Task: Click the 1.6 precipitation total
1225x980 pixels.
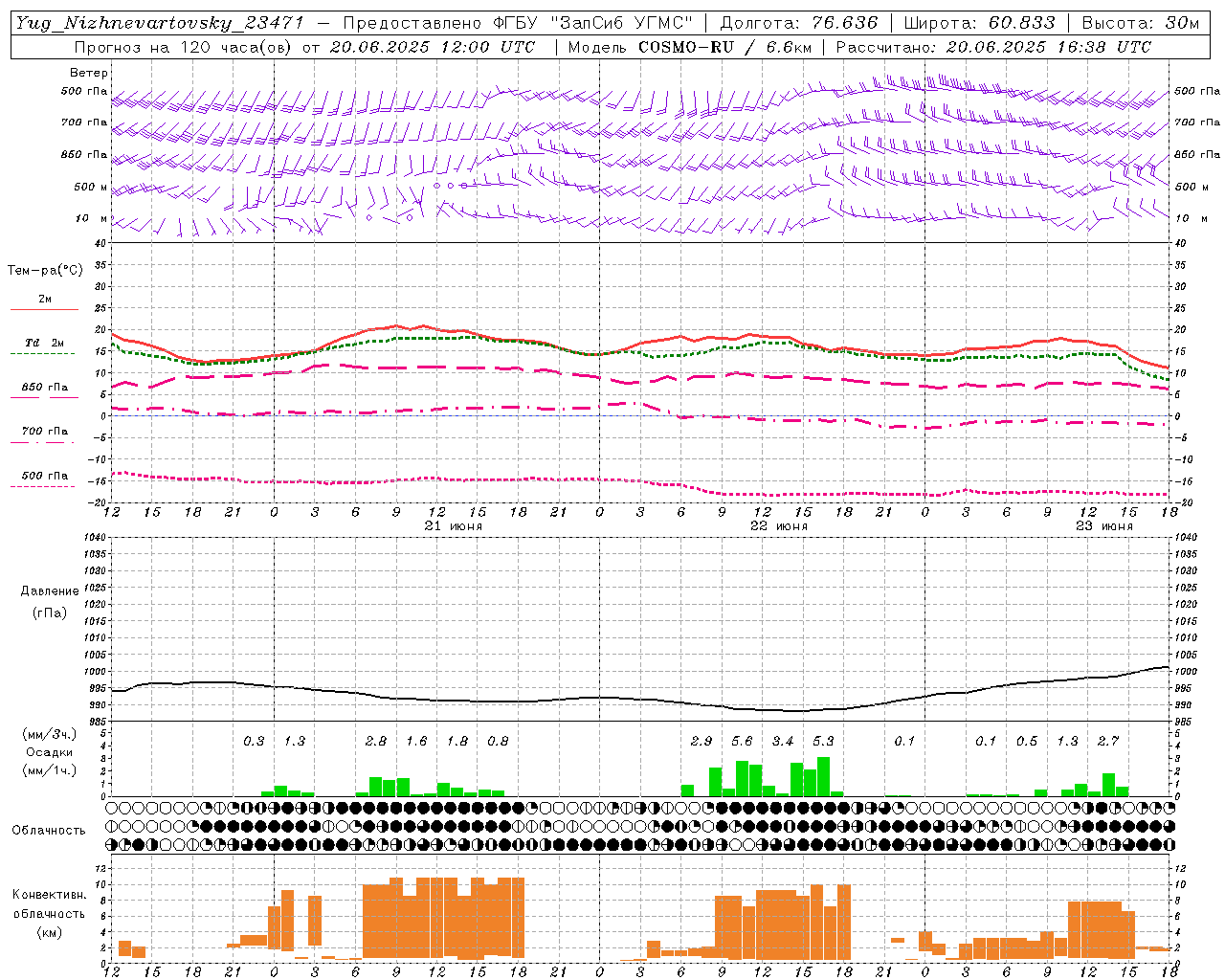Action: point(416,741)
